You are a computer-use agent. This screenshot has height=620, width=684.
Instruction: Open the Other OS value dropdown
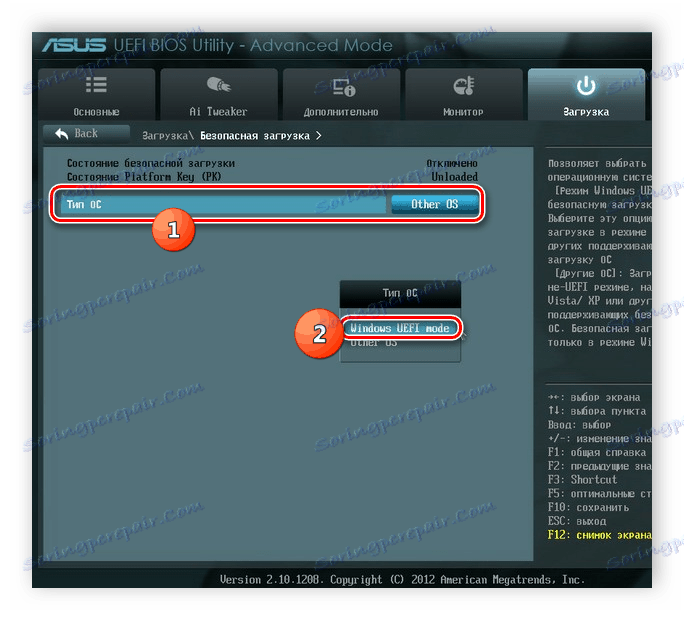[x=434, y=204]
